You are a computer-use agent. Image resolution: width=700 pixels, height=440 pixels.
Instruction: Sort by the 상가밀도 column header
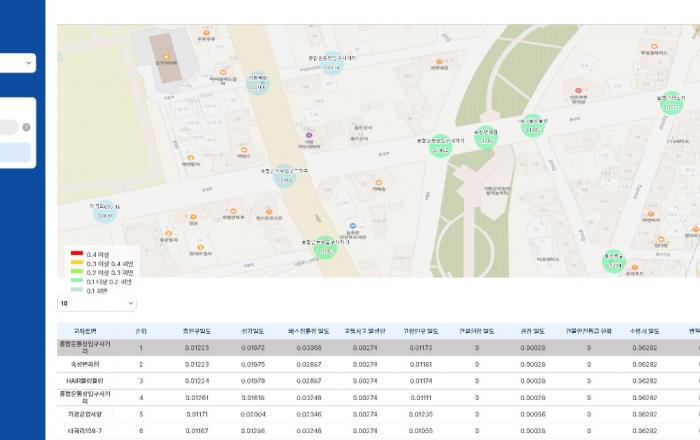pyautogui.click(x=253, y=330)
